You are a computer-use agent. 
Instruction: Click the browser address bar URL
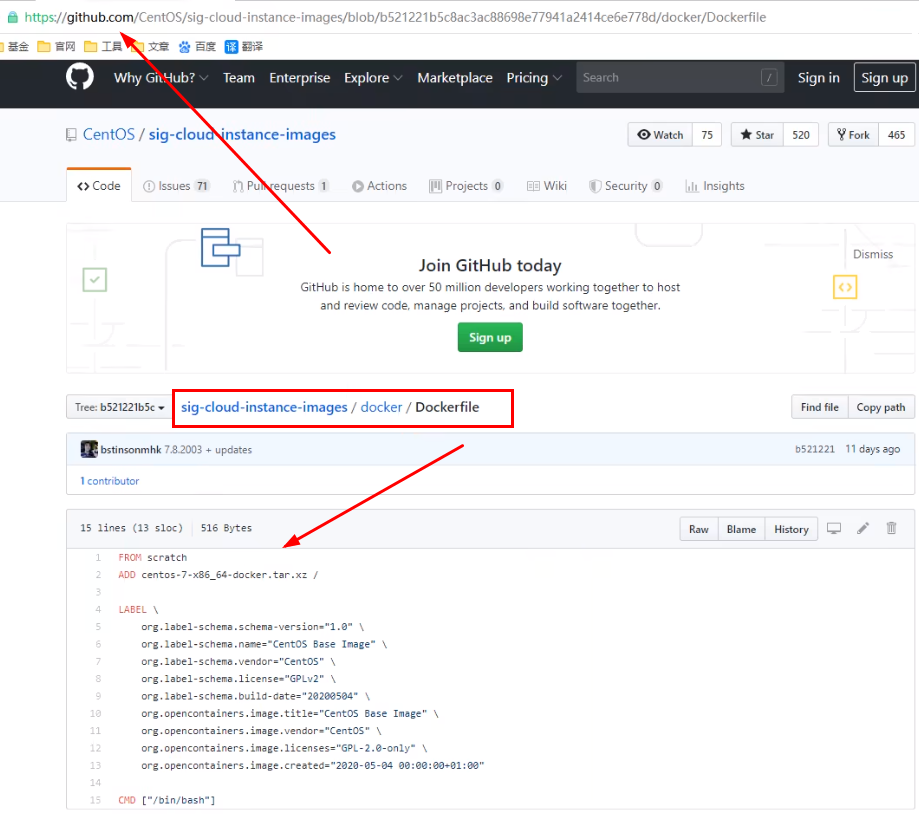[x=394, y=17]
